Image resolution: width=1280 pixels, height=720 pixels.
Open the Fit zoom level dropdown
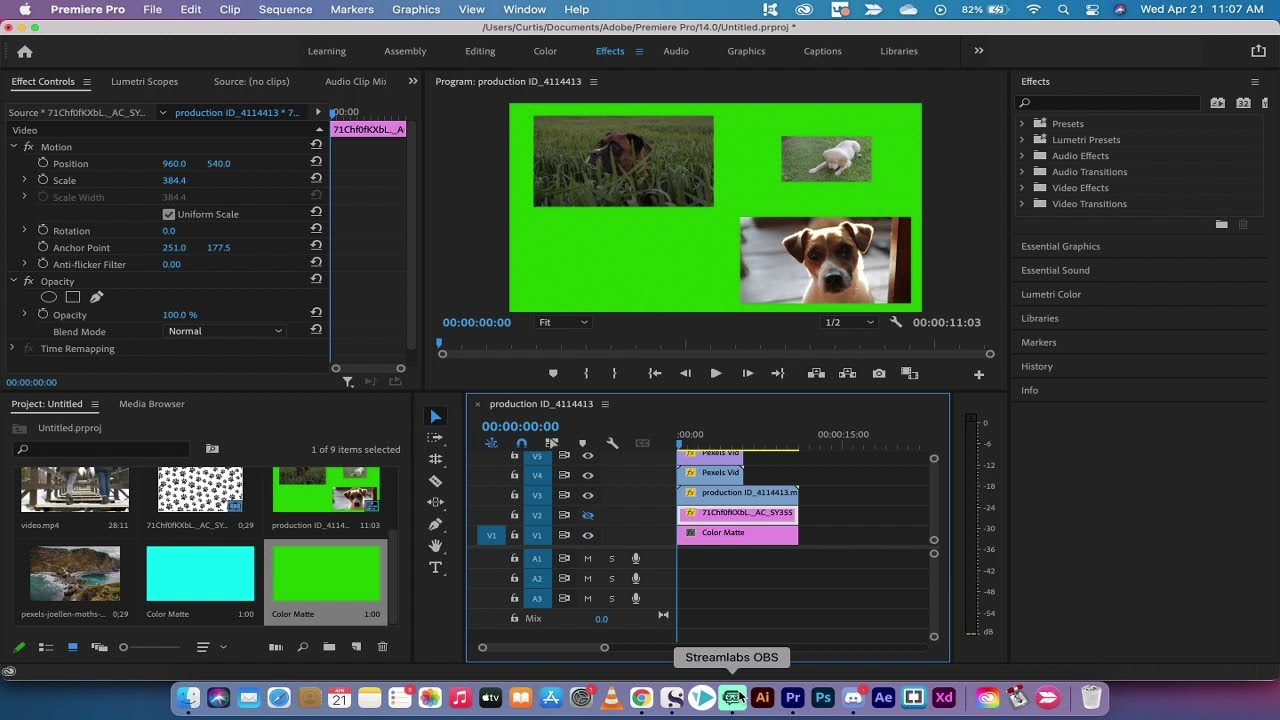pyautogui.click(x=562, y=322)
